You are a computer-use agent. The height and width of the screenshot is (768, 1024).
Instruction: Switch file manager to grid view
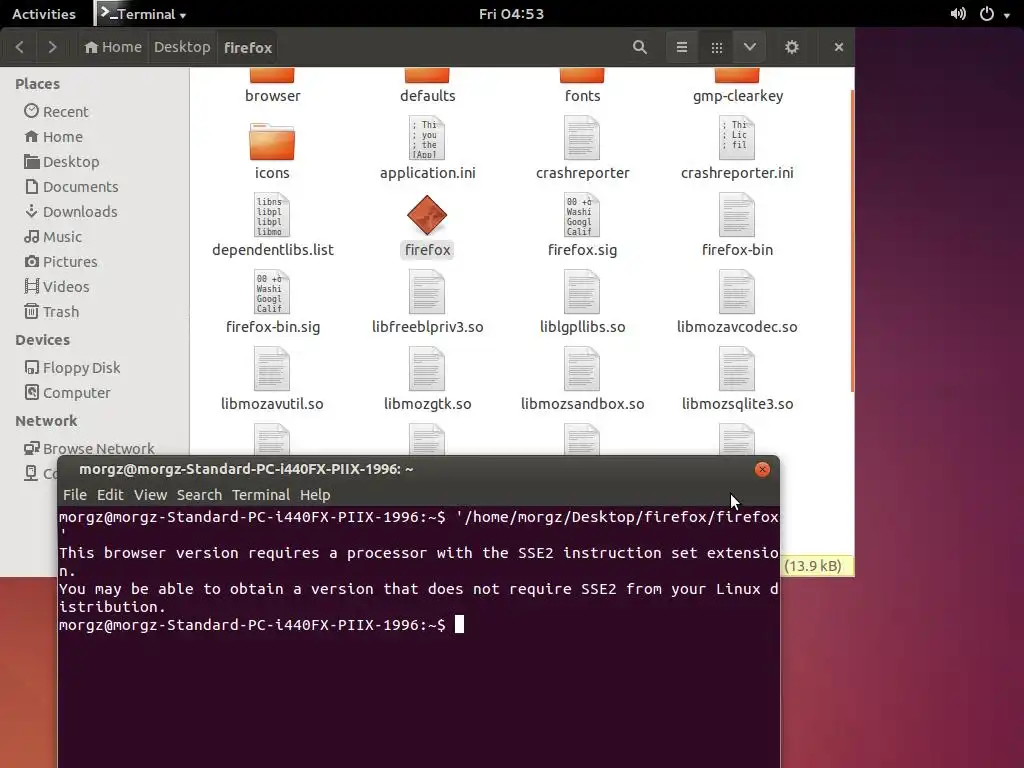pos(716,47)
